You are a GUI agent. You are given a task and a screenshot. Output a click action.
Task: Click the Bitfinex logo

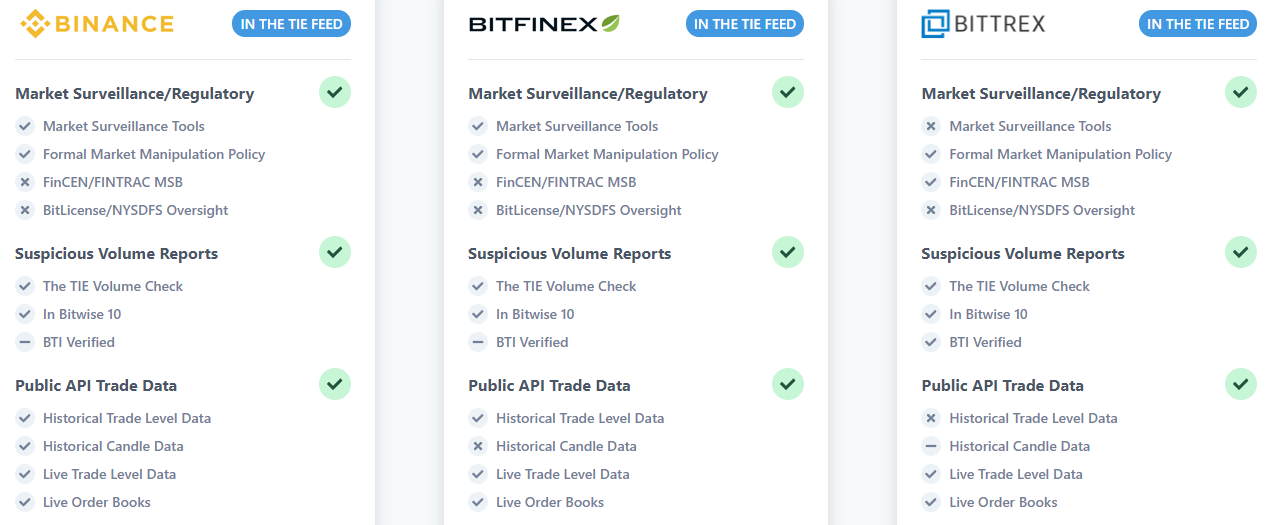[x=544, y=23]
